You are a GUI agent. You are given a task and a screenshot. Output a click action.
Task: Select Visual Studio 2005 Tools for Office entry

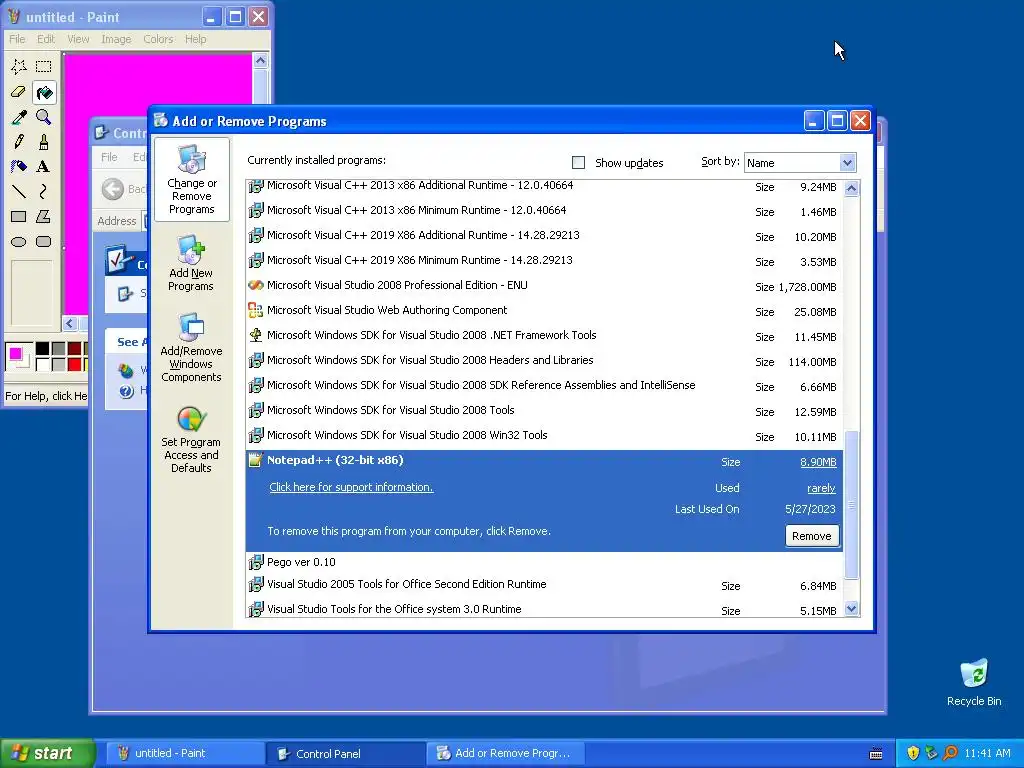coord(544,584)
